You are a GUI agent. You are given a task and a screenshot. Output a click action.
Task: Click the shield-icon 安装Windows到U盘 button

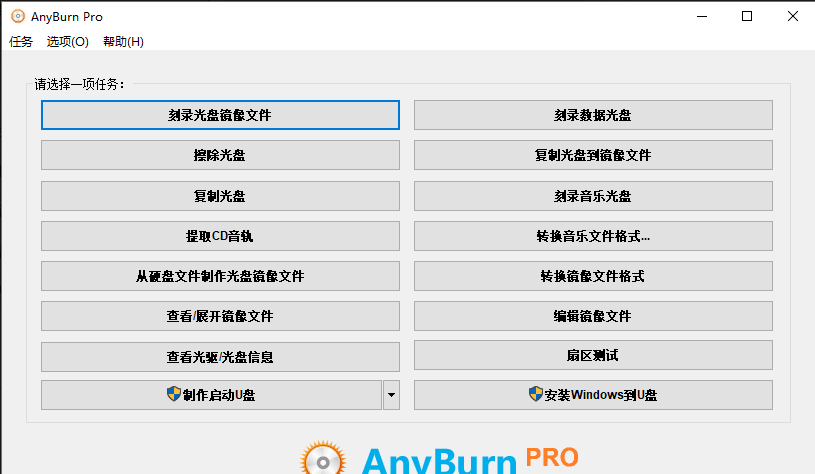(x=593, y=395)
